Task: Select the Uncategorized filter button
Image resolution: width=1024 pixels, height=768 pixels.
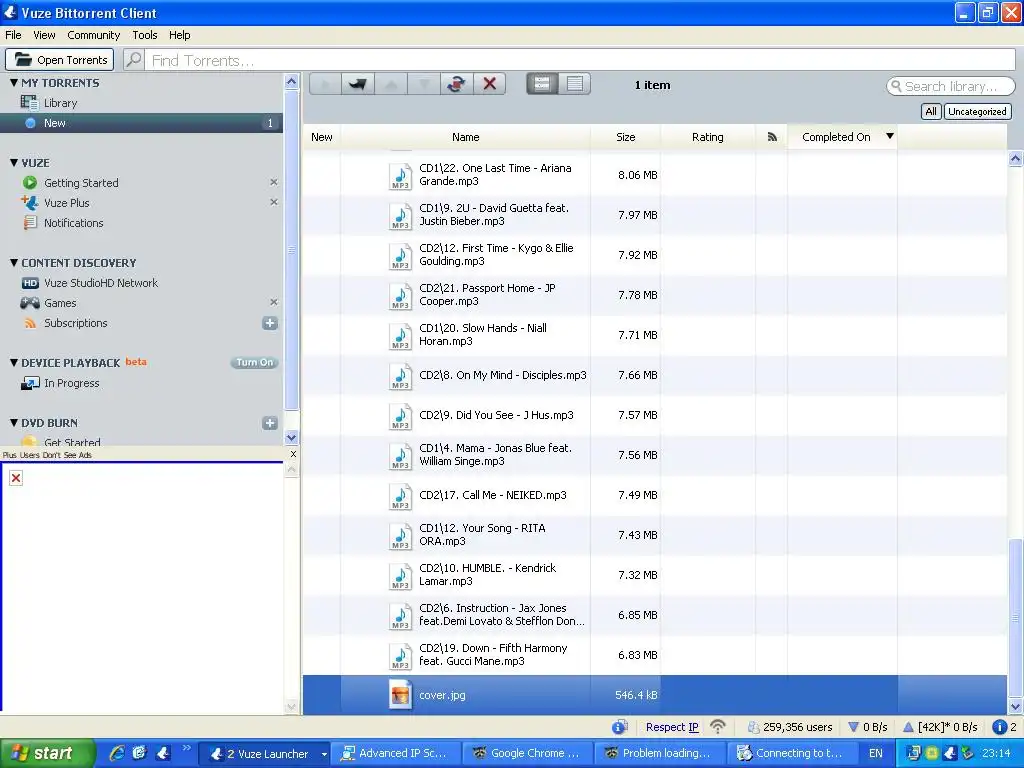Action: pyautogui.click(x=977, y=111)
